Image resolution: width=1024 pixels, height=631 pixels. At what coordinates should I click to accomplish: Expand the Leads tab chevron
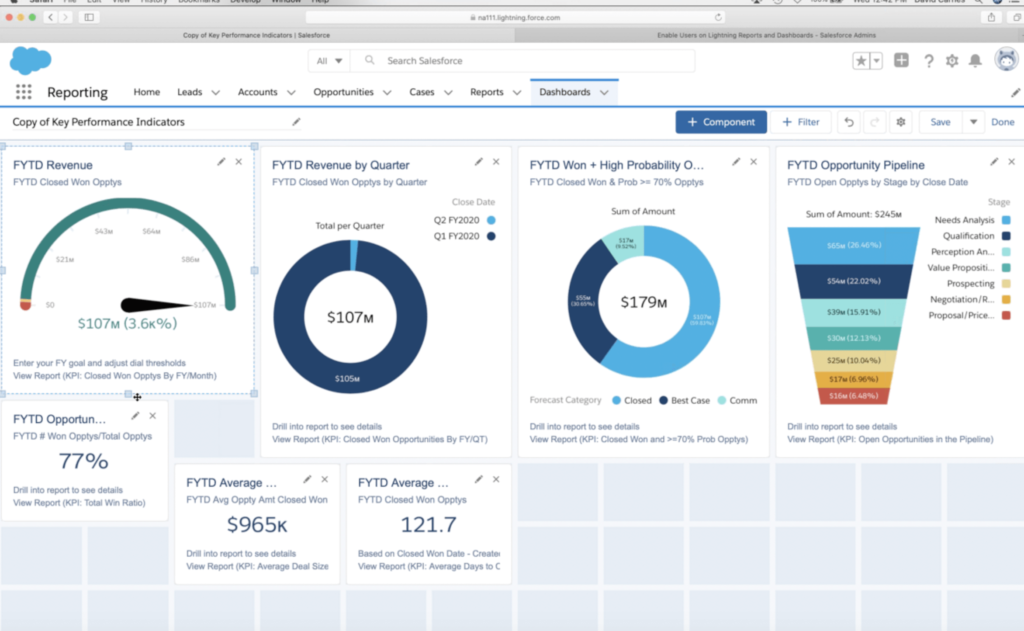[216, 93]
